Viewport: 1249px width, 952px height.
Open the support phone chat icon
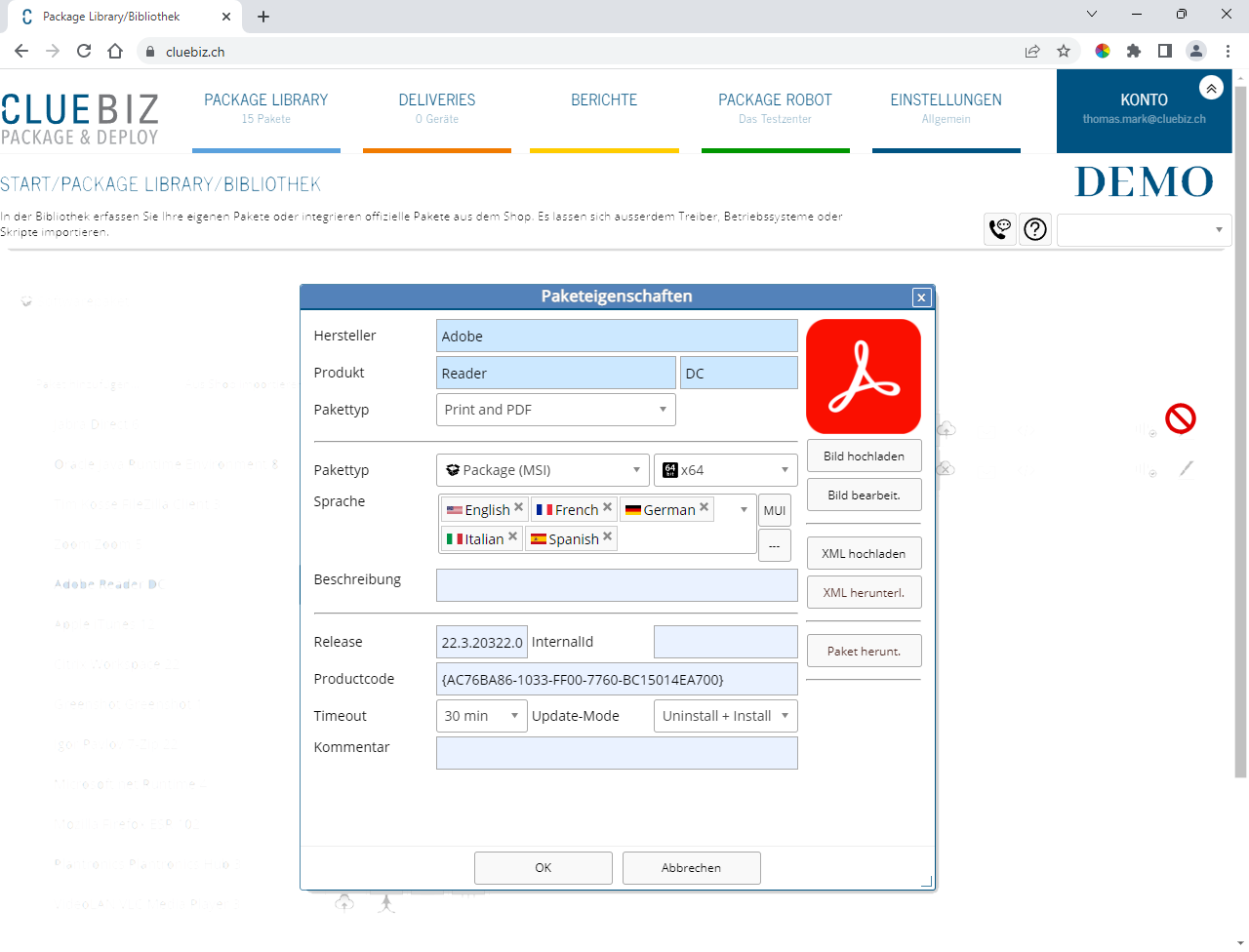pos(1000,229)
